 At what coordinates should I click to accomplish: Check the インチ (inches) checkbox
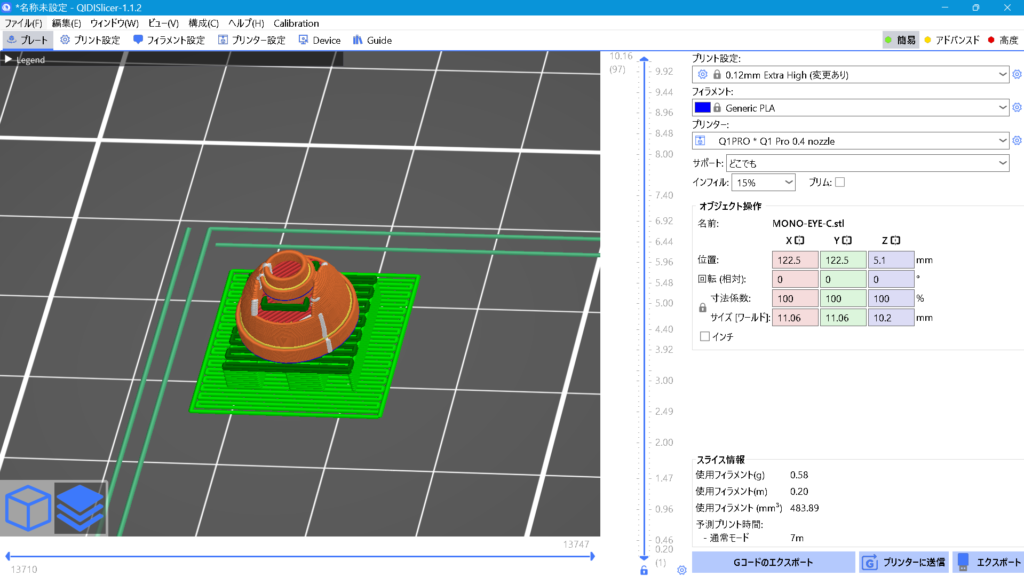click(705, 337)
